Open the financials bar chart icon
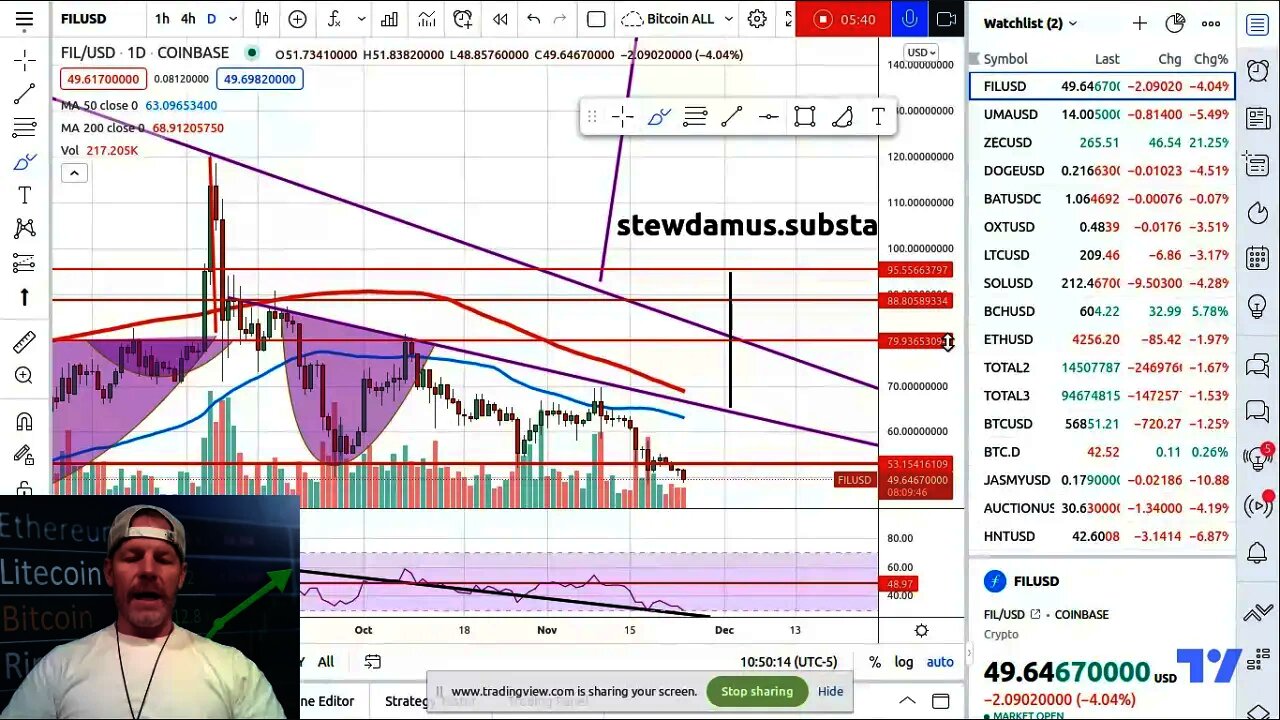This screenshot has height=720, width=1280. click(x=389, y=19)
